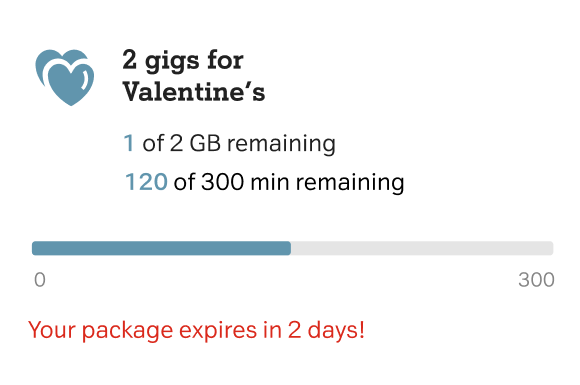Open the "2 gigs for Valentine's" package title
Screen dimensions: 580x385
194,76
